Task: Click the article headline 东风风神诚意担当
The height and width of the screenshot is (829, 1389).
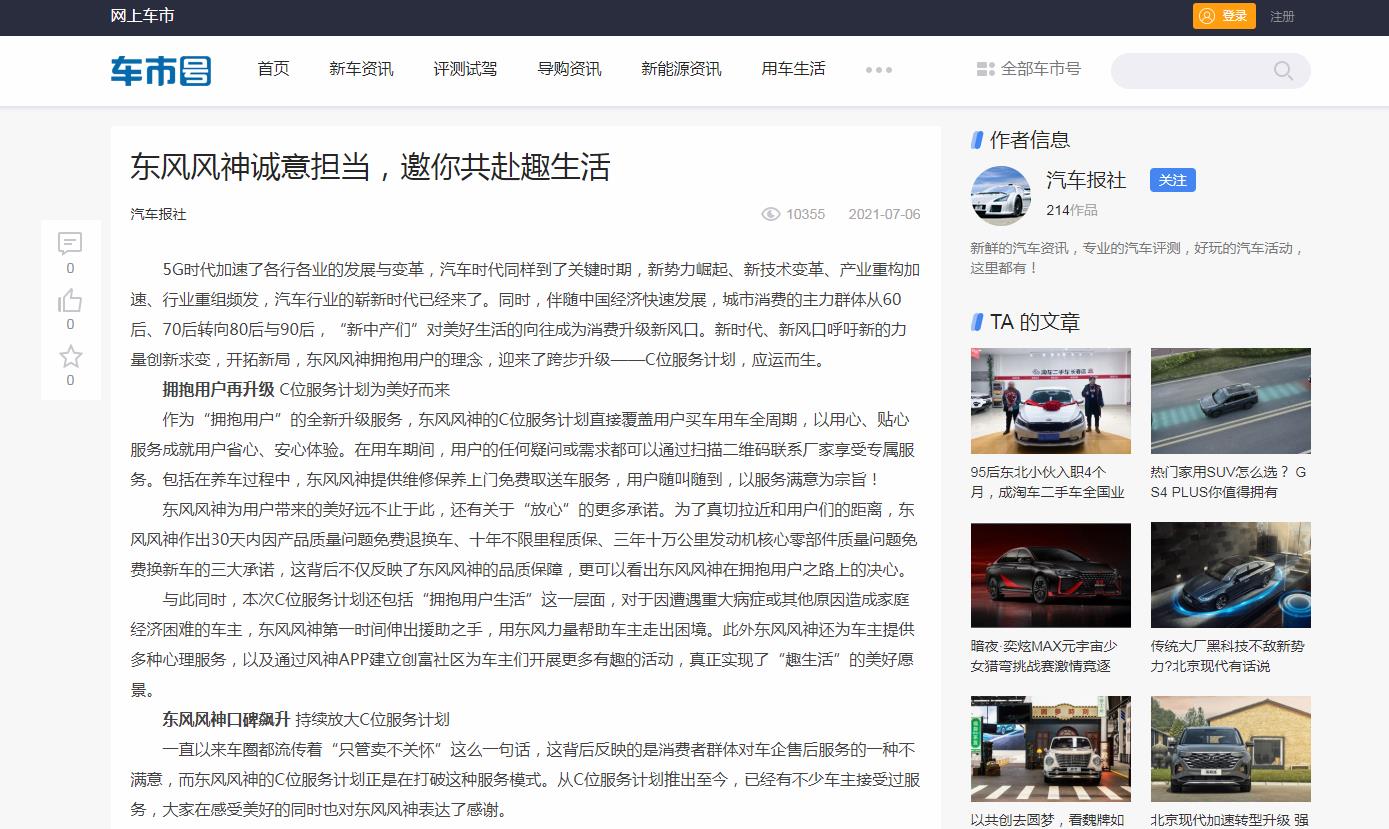Action: click(x=370, y=167)
